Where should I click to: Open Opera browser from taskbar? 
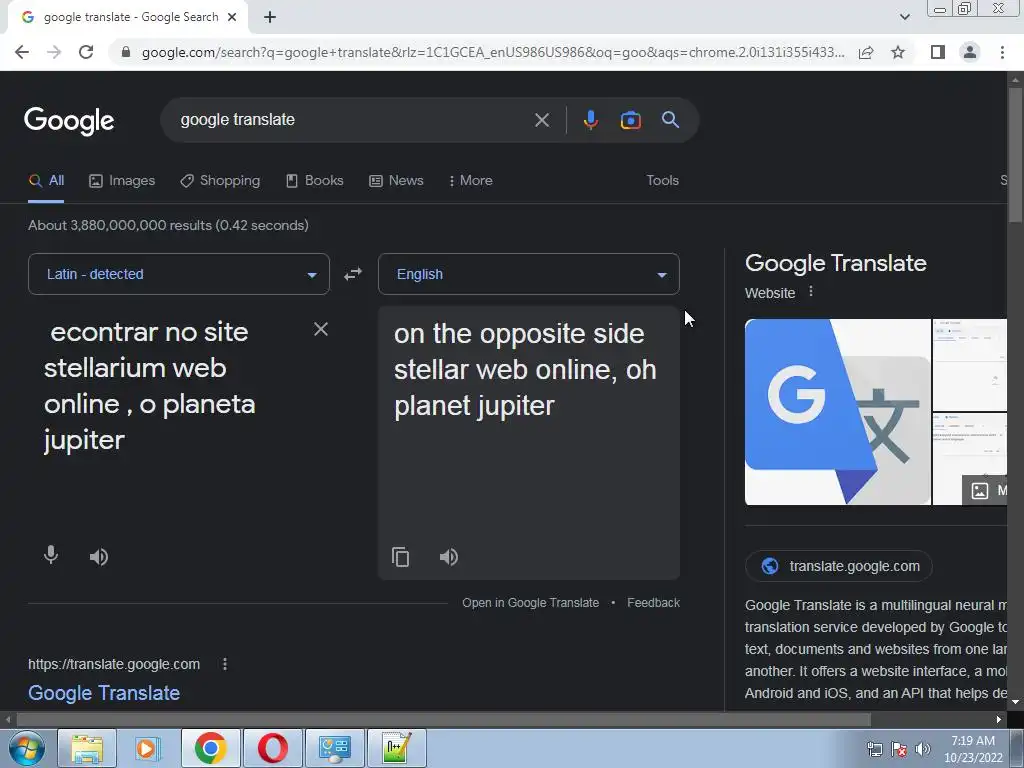click(272, 748)
